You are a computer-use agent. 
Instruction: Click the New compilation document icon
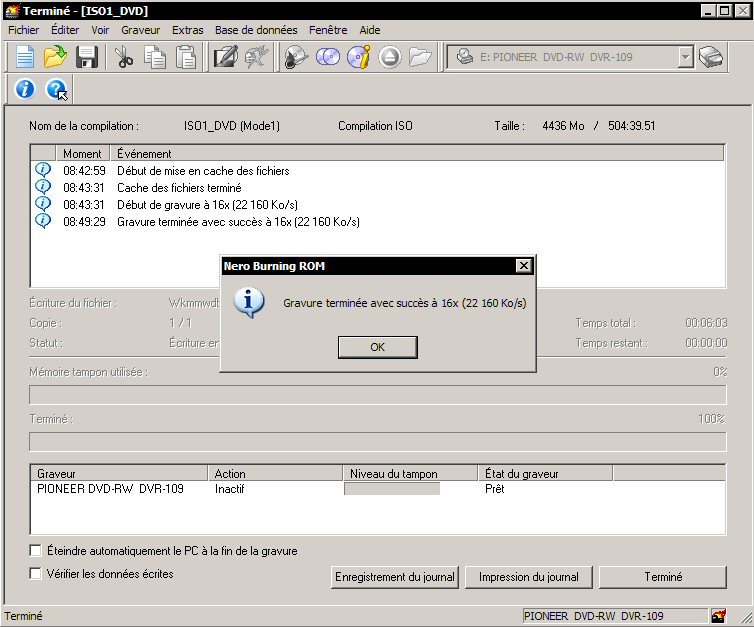point(25,57)
